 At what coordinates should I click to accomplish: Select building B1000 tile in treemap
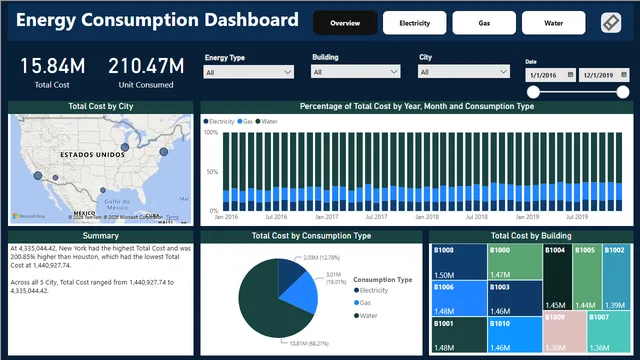(x=515, y=262)
